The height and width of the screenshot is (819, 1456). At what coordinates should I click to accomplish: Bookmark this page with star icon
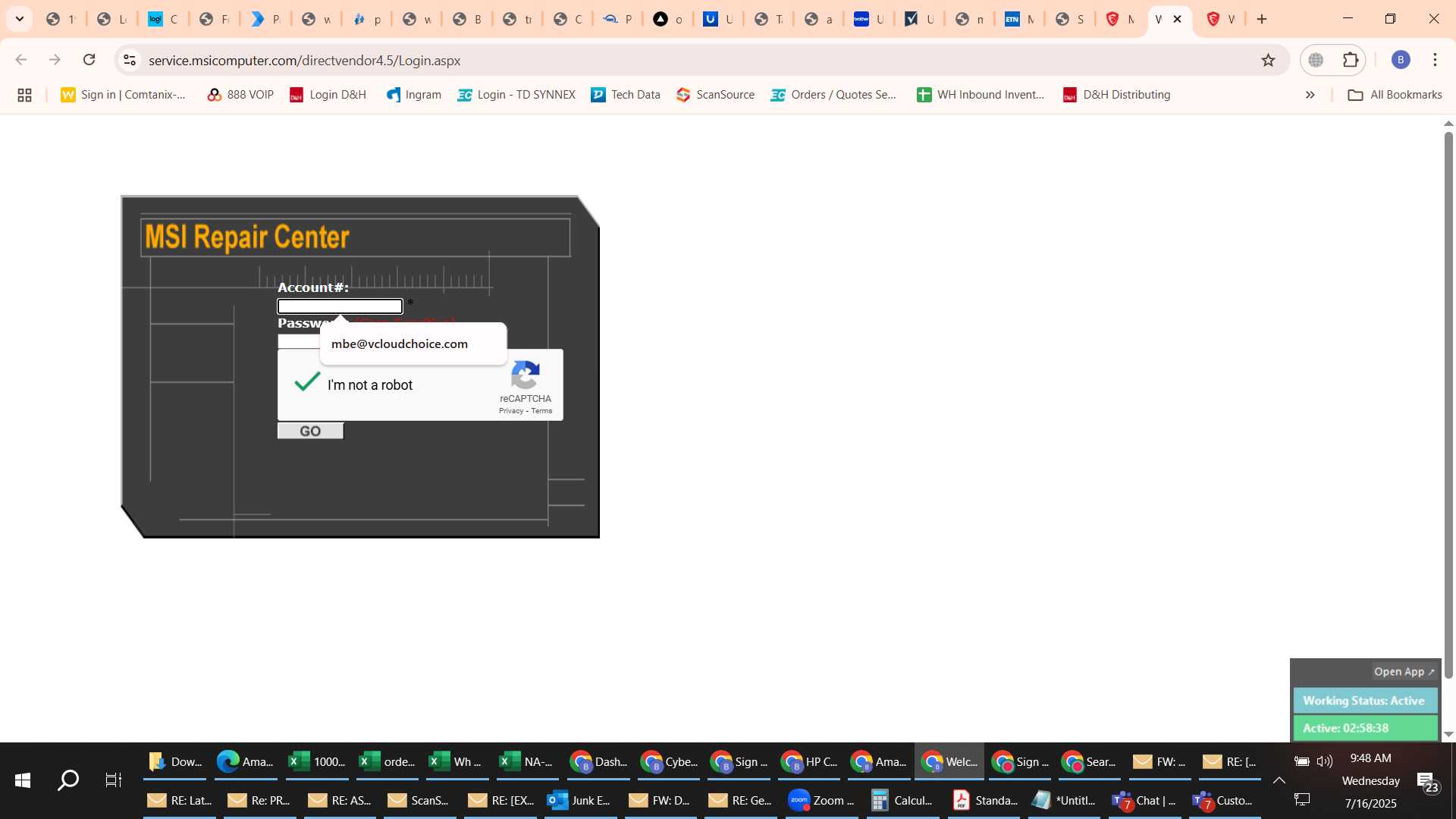pyautogui.click(x=1268, y=60)
